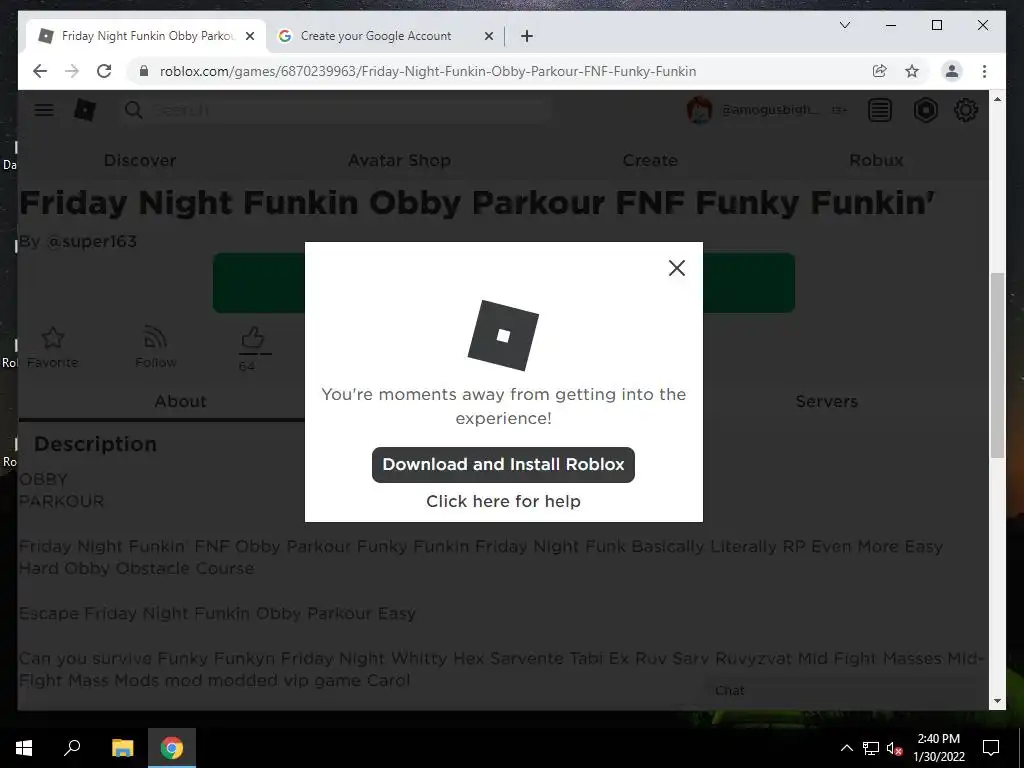Image resolution: width=1024 pixels, height=768 pixels.
Task: Switch to the About tab
Action: (x=180, y=401)
